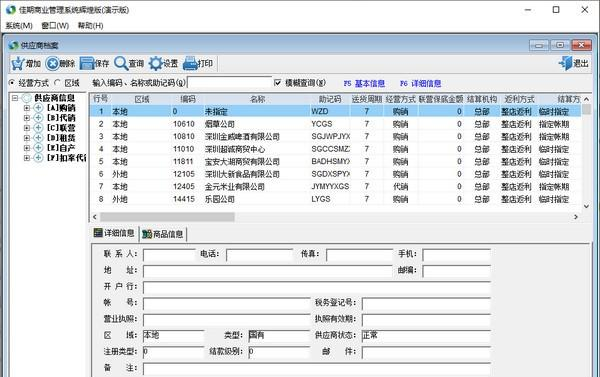Click the 税务登记号 input field
Viewport: 600px width, 377px height.
(426, 304)
